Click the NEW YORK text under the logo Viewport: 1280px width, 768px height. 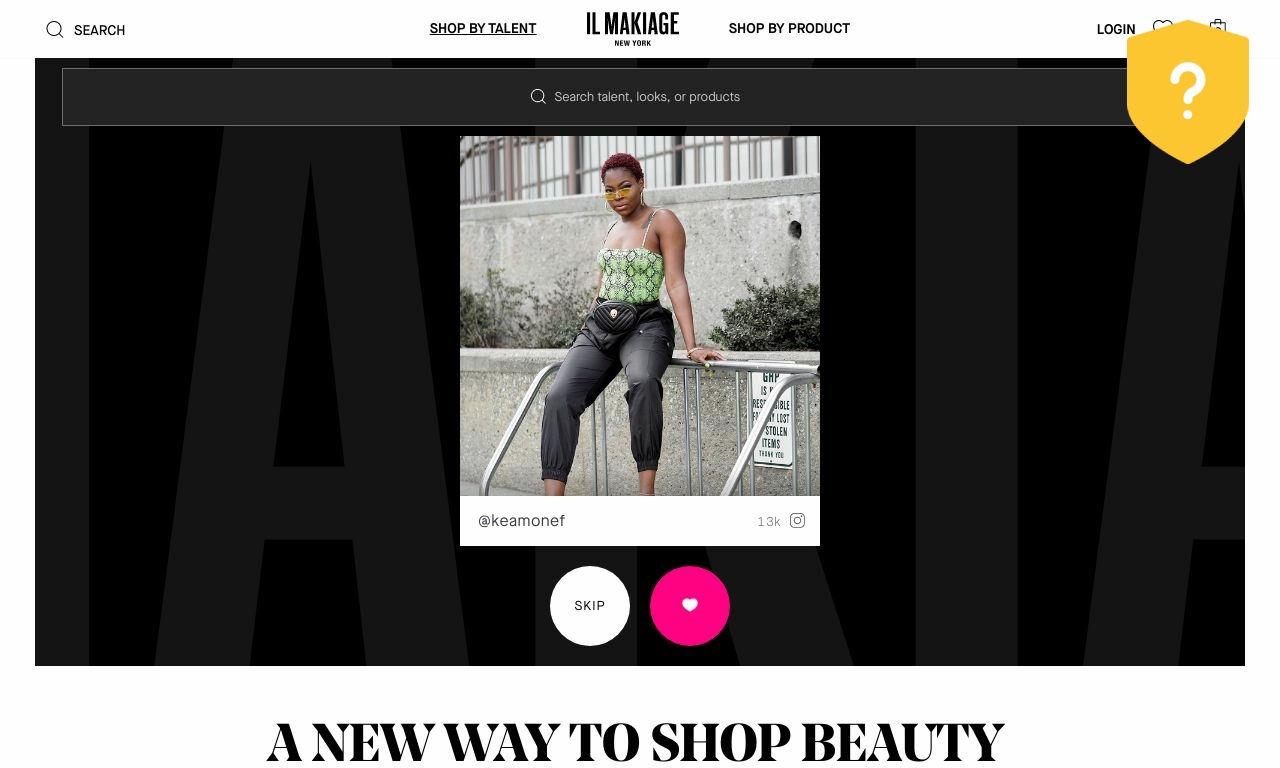(633, 43)
